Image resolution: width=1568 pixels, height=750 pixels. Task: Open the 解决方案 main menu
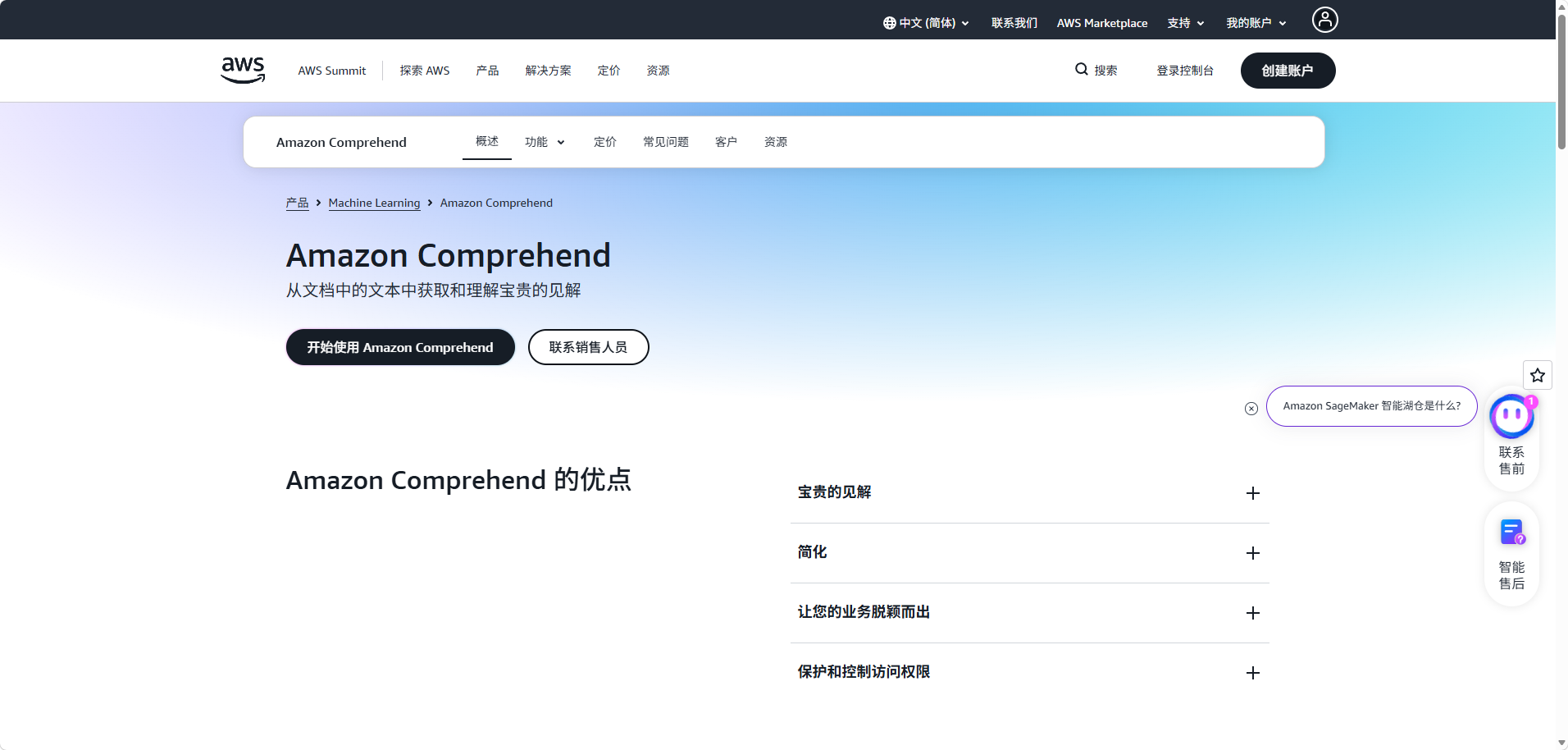pyautogui.click(x=549, y=71)
